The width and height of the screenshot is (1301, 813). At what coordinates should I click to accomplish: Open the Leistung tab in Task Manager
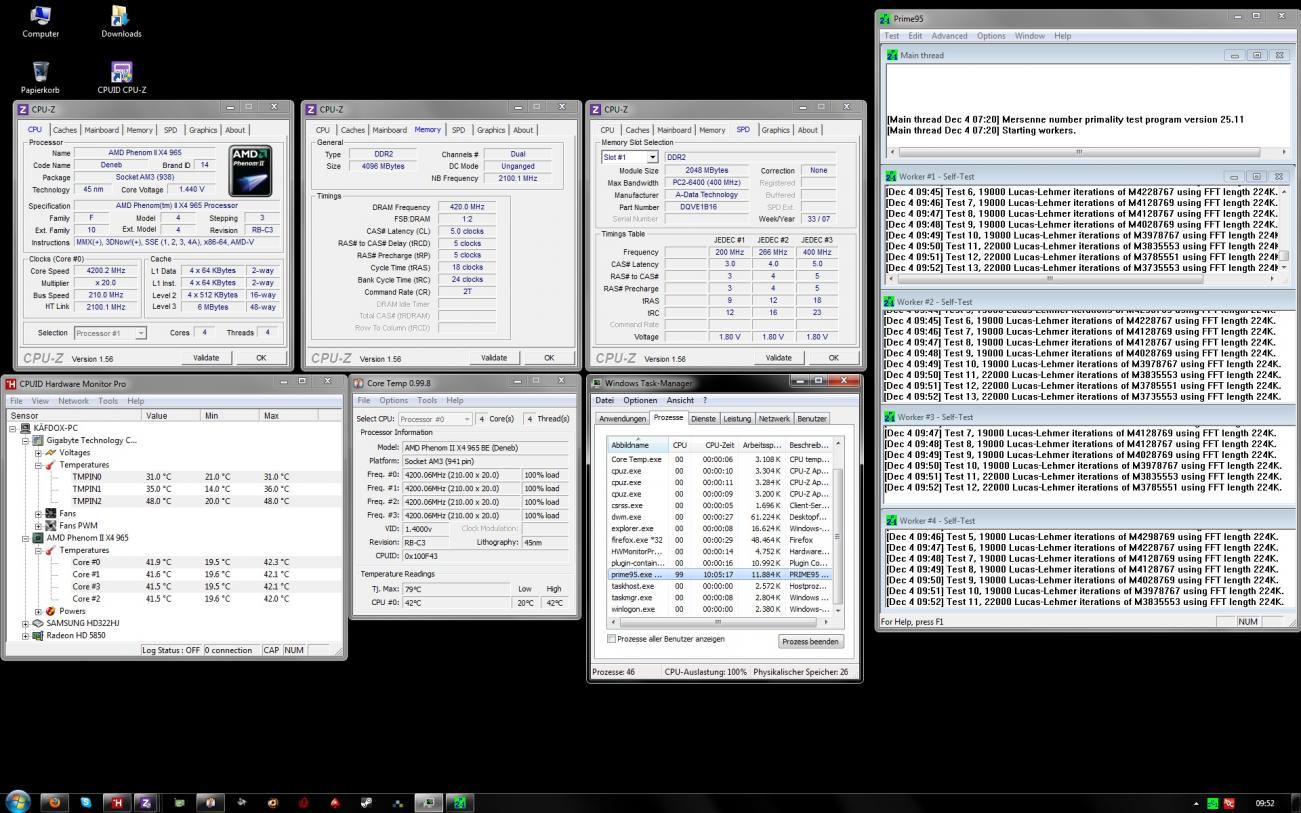coord(737,419)
